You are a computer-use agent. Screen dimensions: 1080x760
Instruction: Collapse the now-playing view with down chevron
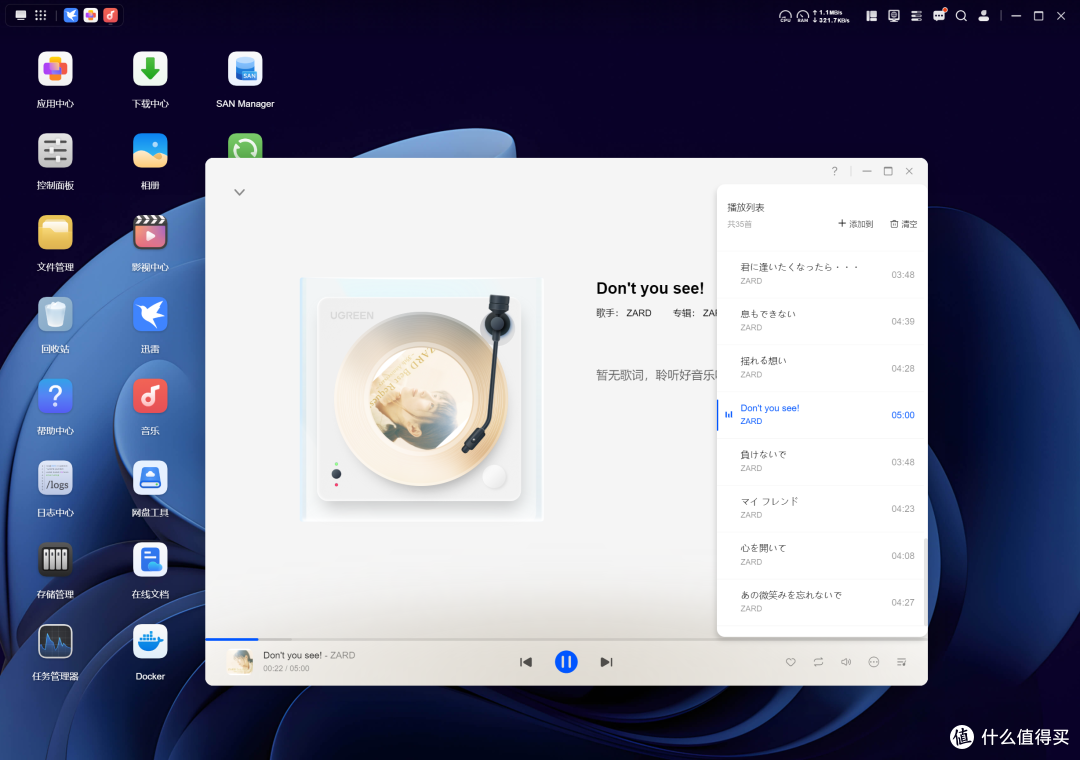pyautogui.click(x=239, y=192)
